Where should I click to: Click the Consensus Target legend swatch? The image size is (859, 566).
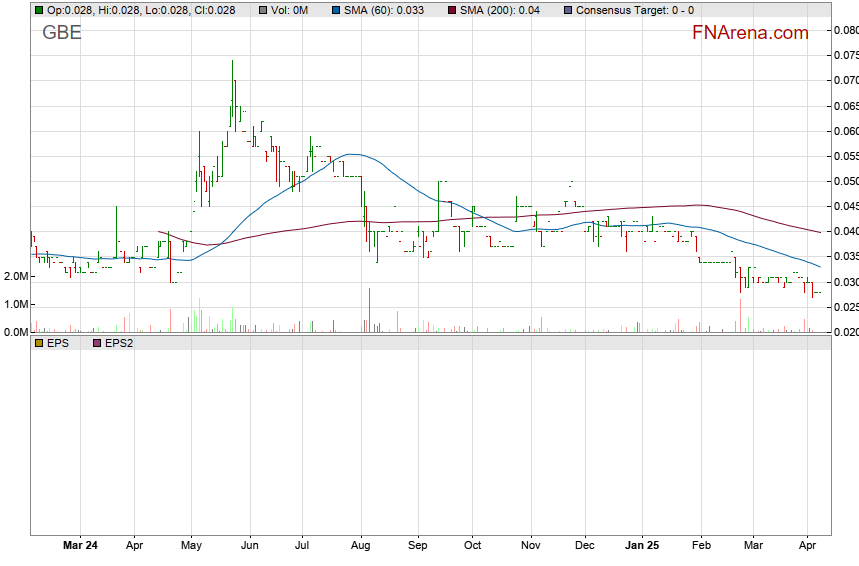tap(568, 10)
